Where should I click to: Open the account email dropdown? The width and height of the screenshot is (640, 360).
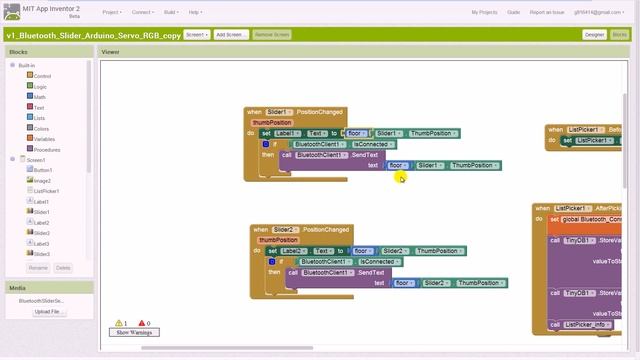pos(599,12)
